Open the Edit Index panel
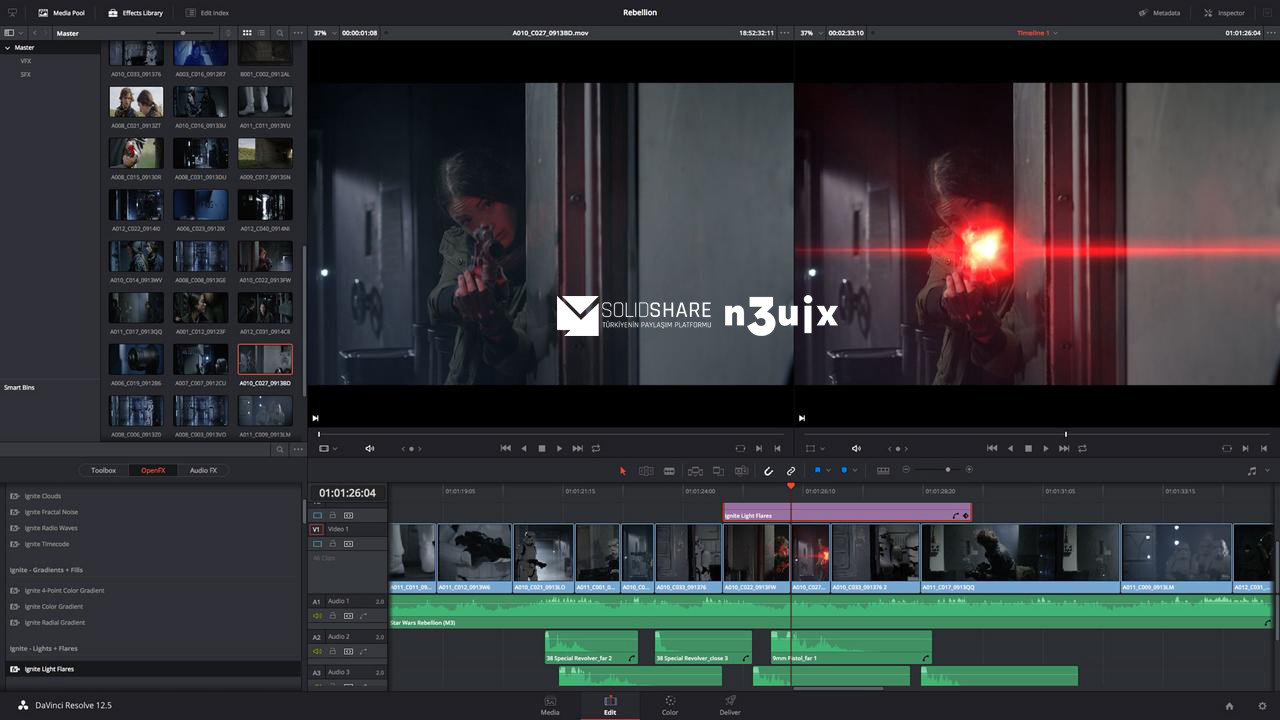Image resolution: width=1280 pixels, height=720 pixels. 208,13
